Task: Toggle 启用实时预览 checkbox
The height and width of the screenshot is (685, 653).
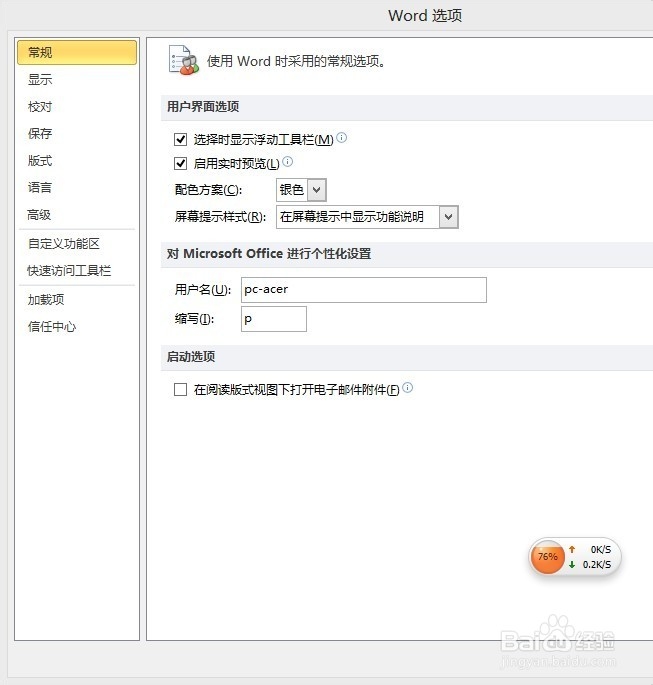Action: point(180,163)
